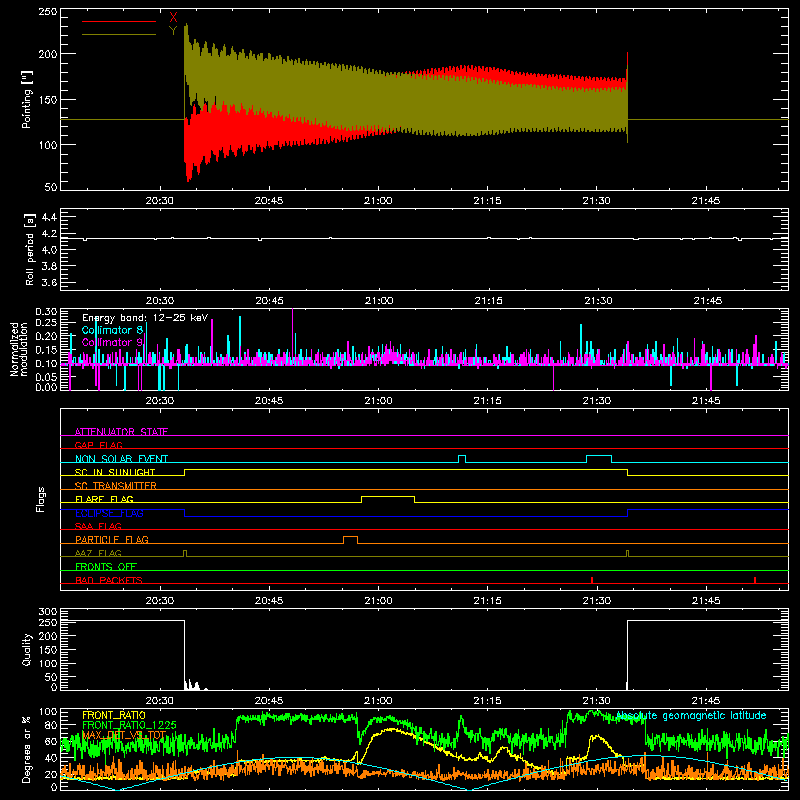Screen dimensions: 800x800
Task: Click the SAA_FLAG label
Action: 98,526
